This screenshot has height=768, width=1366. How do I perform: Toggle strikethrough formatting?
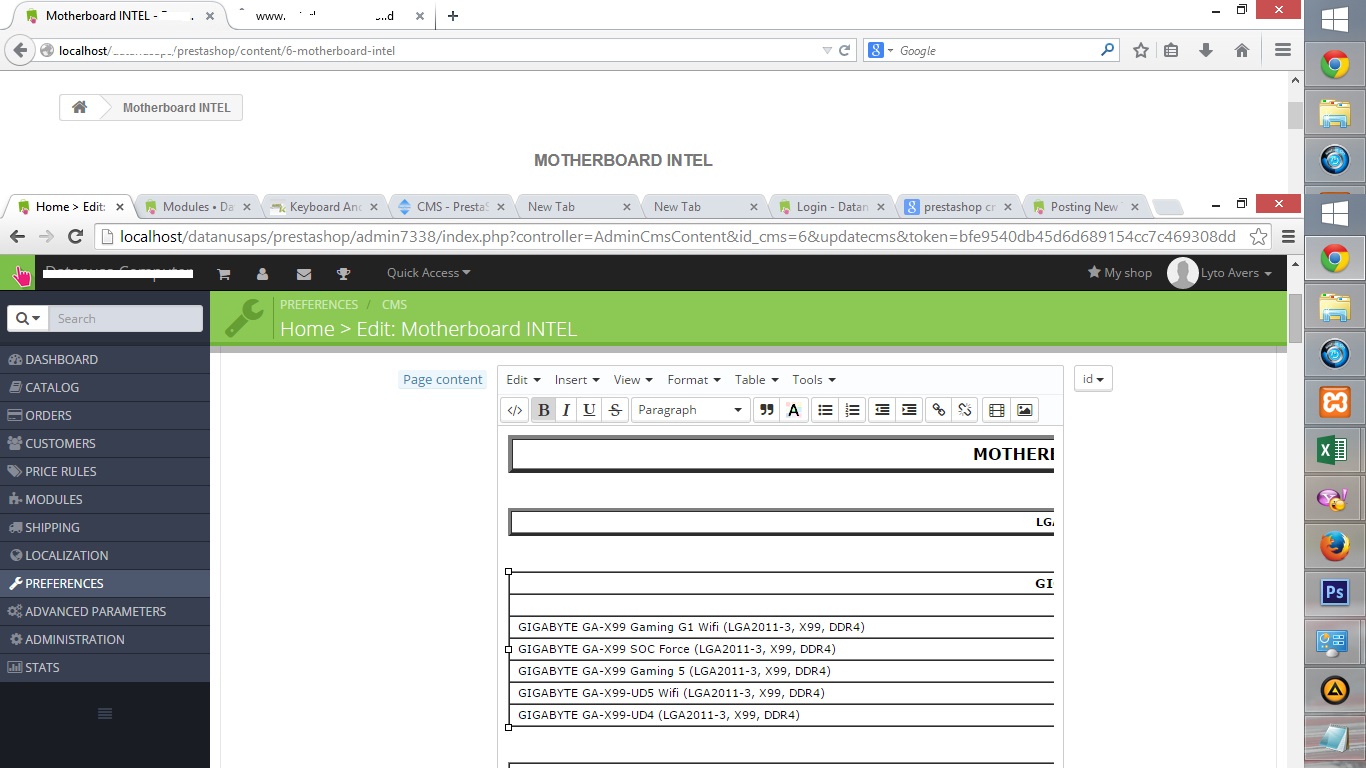pos(615,410)
